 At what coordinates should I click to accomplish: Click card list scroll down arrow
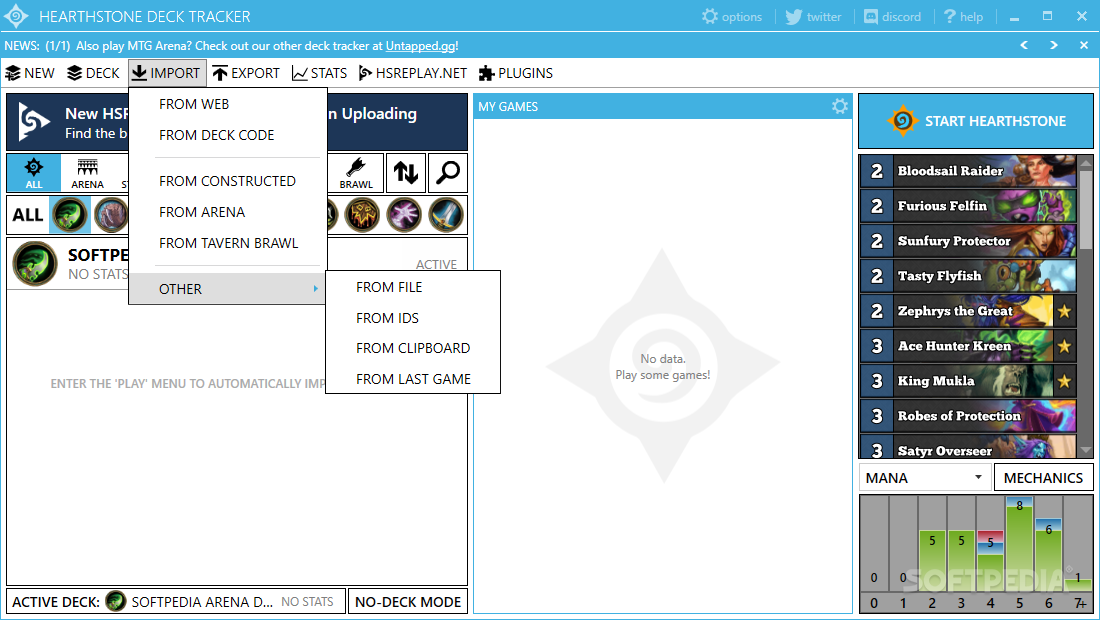1085,451
